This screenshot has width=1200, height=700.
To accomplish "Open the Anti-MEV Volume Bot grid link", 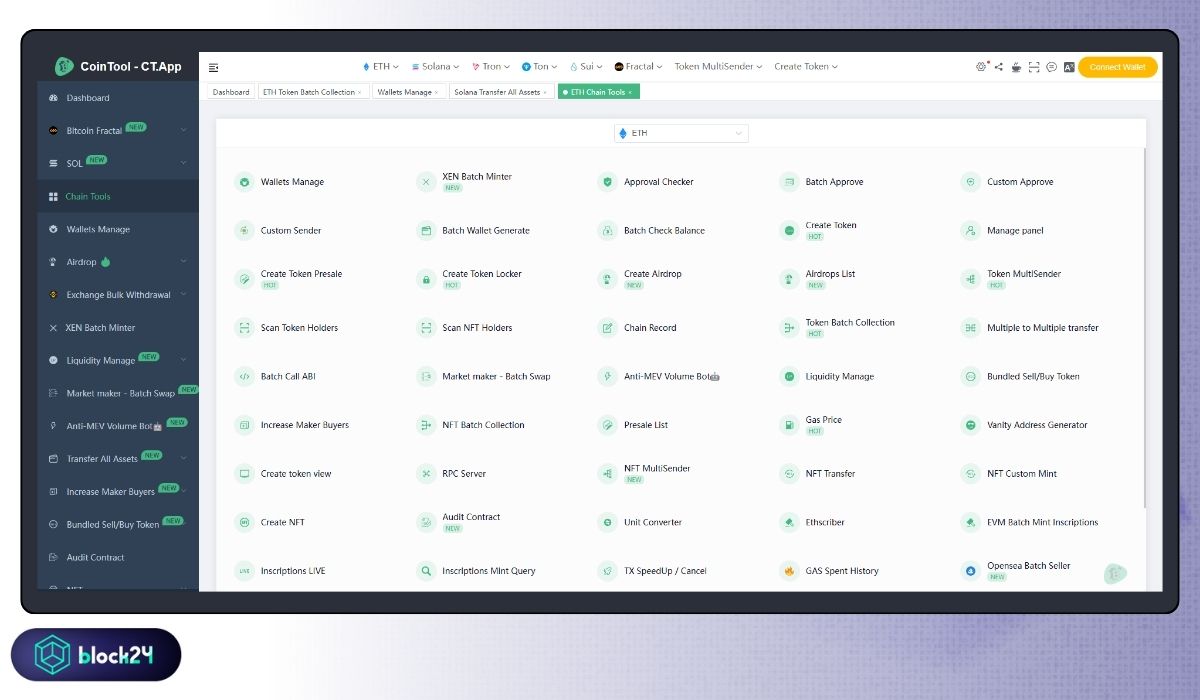I will (x=672, y=376).
